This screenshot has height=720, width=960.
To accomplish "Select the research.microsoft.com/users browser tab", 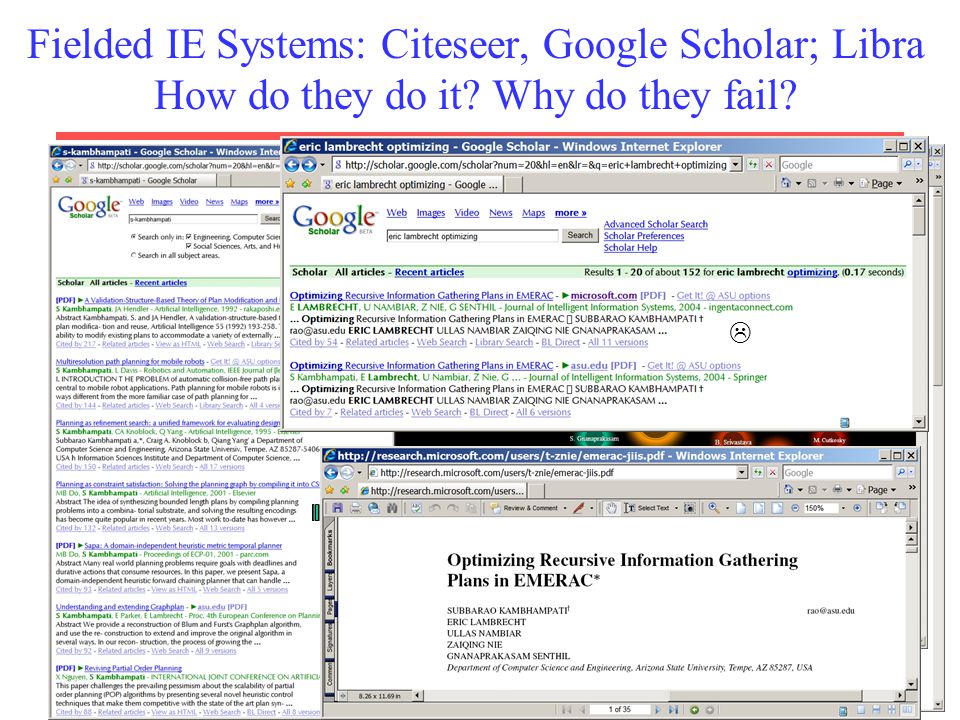I will point(443,490).
